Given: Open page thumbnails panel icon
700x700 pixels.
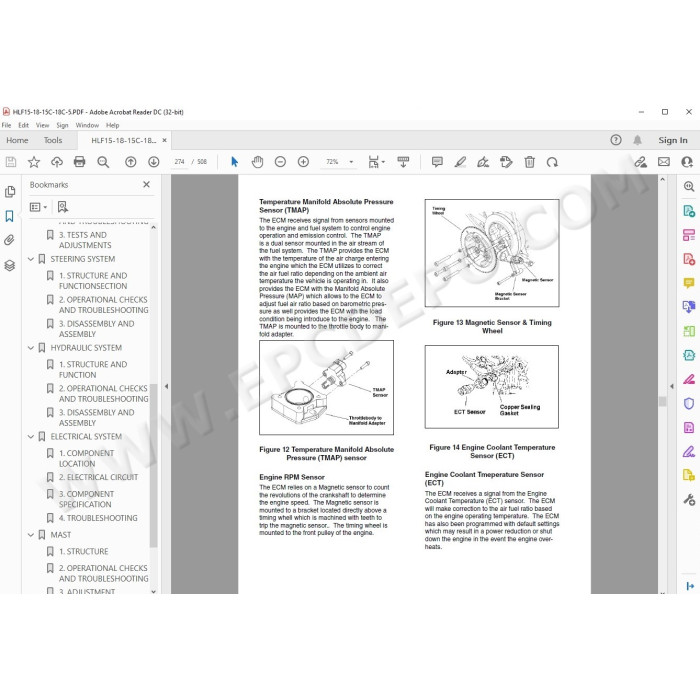Looking at the screenshot, I should [10, 192].
